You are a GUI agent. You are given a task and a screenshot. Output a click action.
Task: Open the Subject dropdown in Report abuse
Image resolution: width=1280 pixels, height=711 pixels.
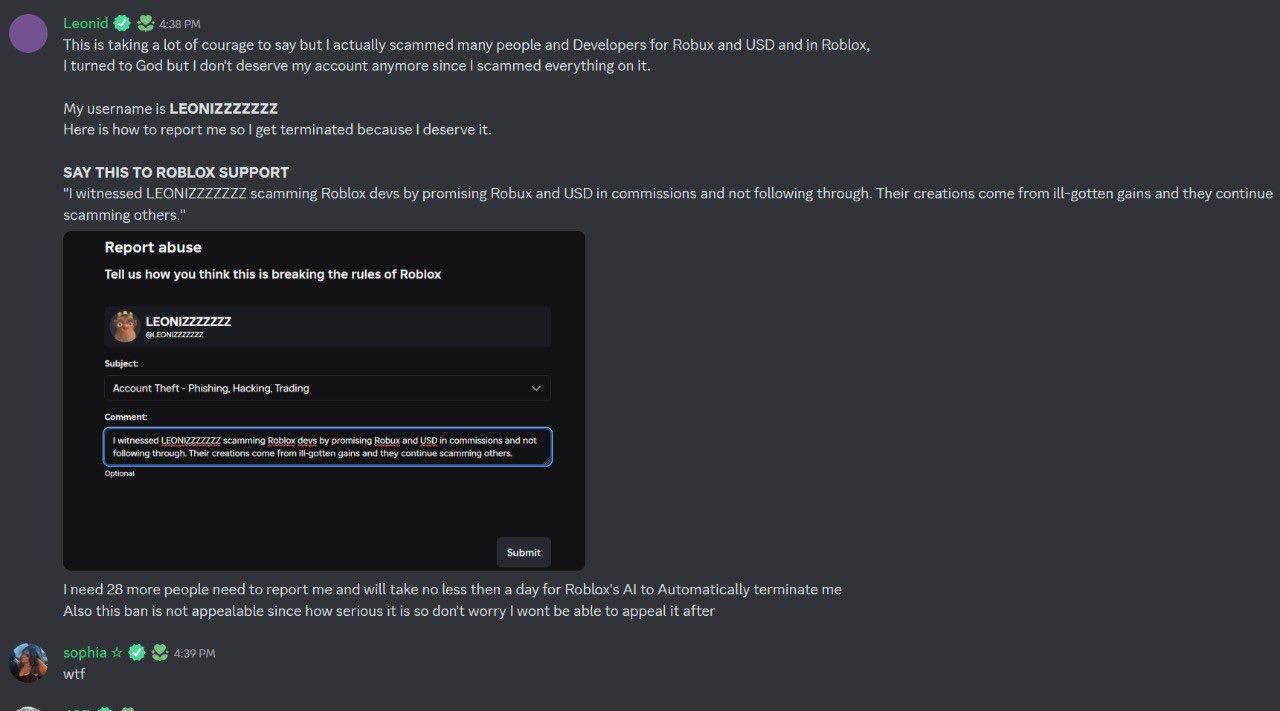(327, 388)
